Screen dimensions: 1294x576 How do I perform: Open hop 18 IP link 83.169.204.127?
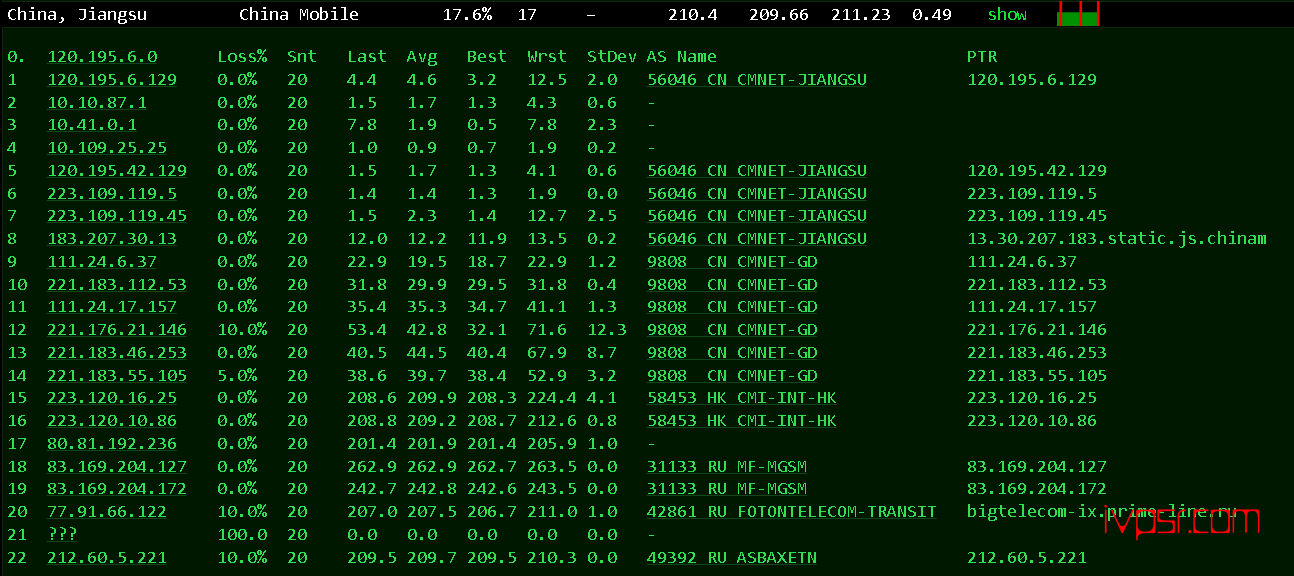117,467
